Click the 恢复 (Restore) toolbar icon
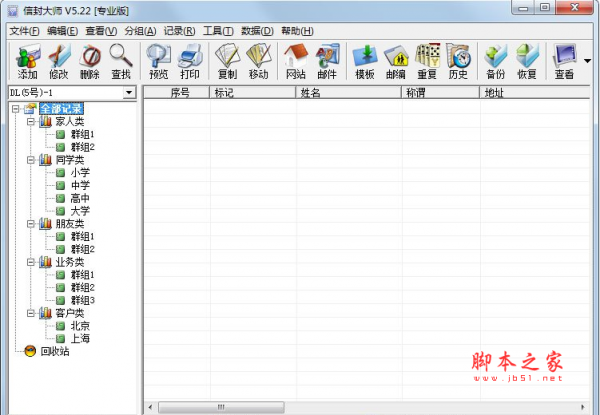 527,61
